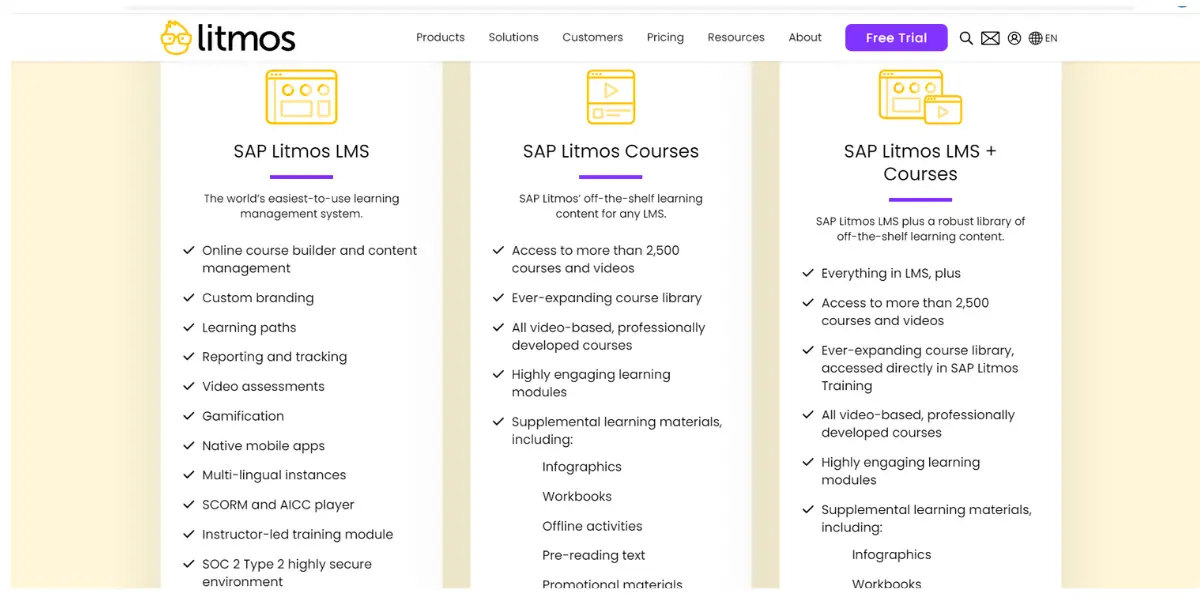Click purple underline below SAP Litmos Courses
Viewport: 1200px width, 600px height.
(611, 177)
